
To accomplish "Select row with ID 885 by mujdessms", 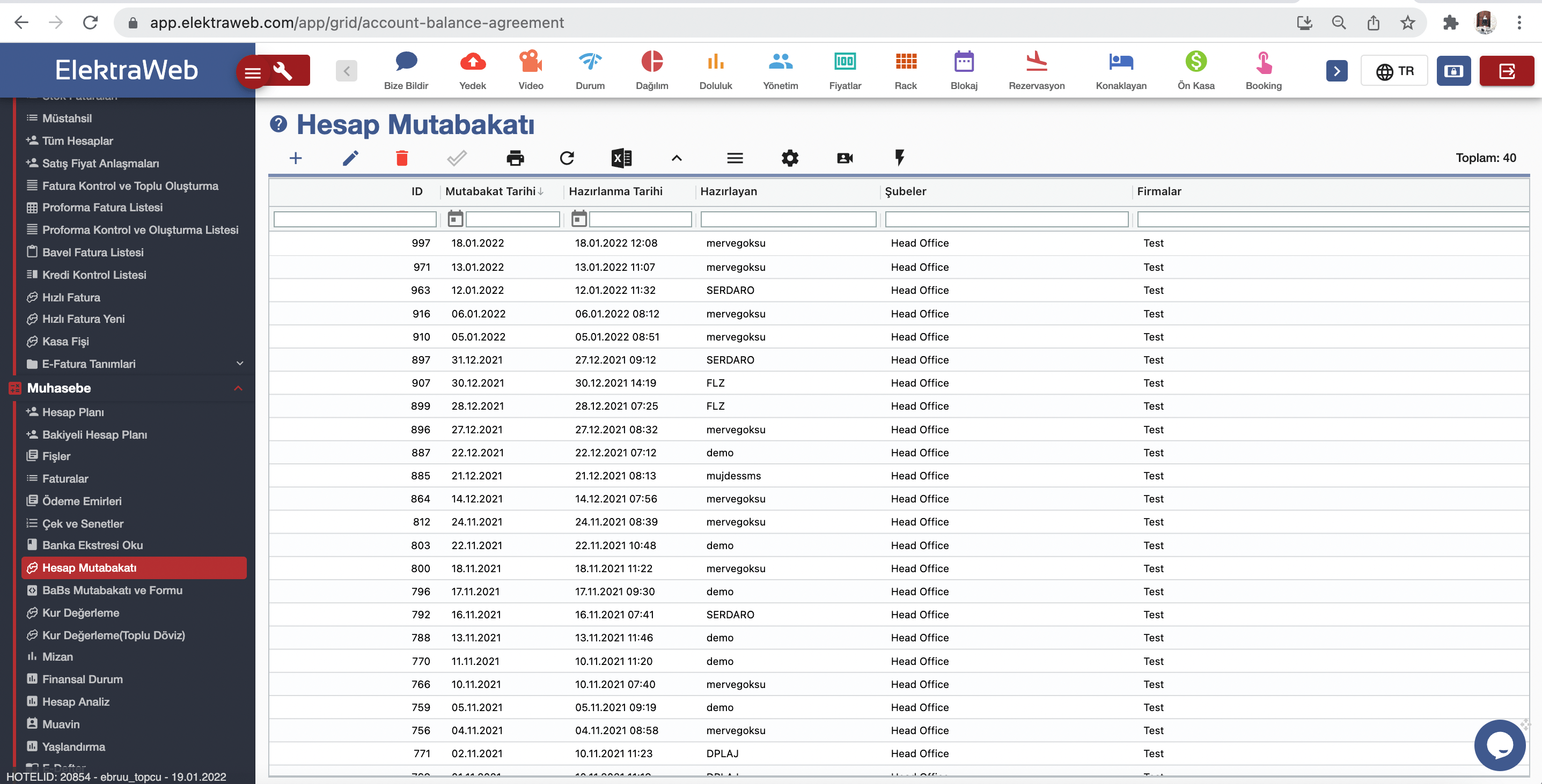I will click(x=899, y=476).
